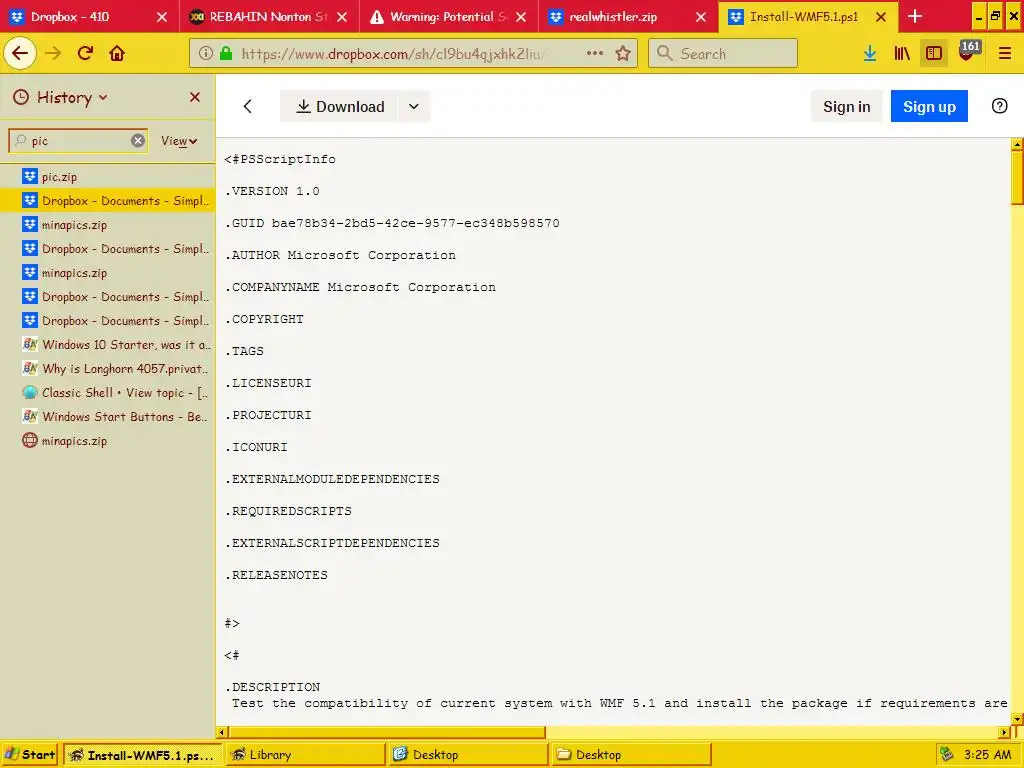Click the extension icon with 161 badge

pyautogui.click(x=968, y=51)
